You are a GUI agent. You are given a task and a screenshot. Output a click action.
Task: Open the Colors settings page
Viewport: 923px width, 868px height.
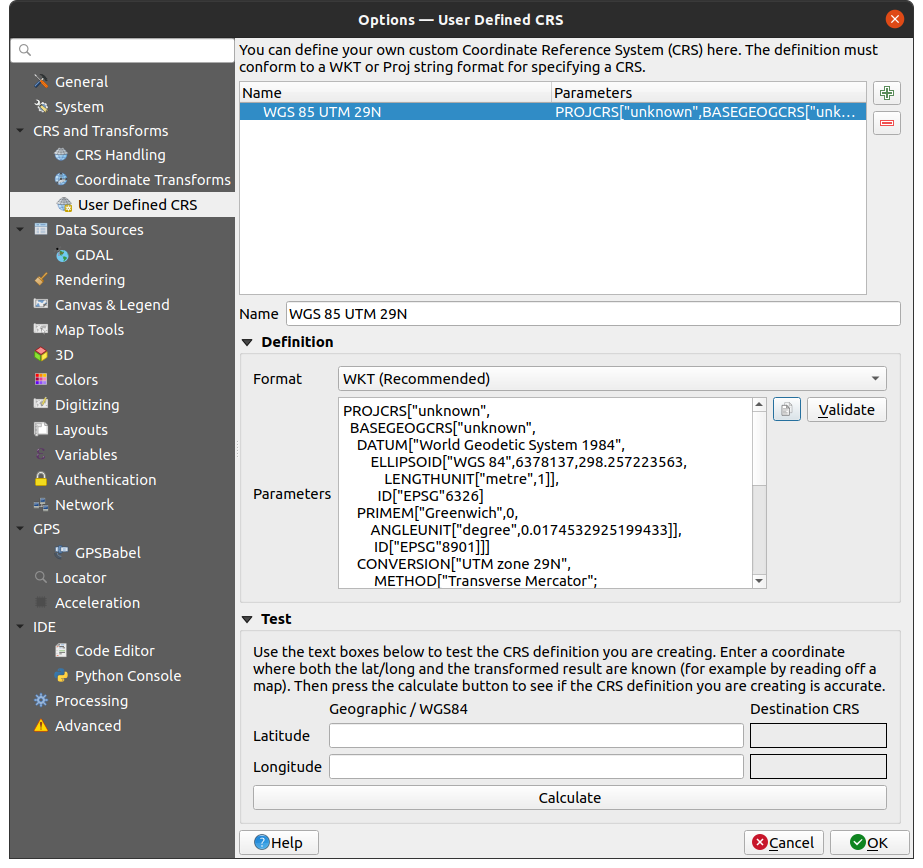(x=74, y=379)
